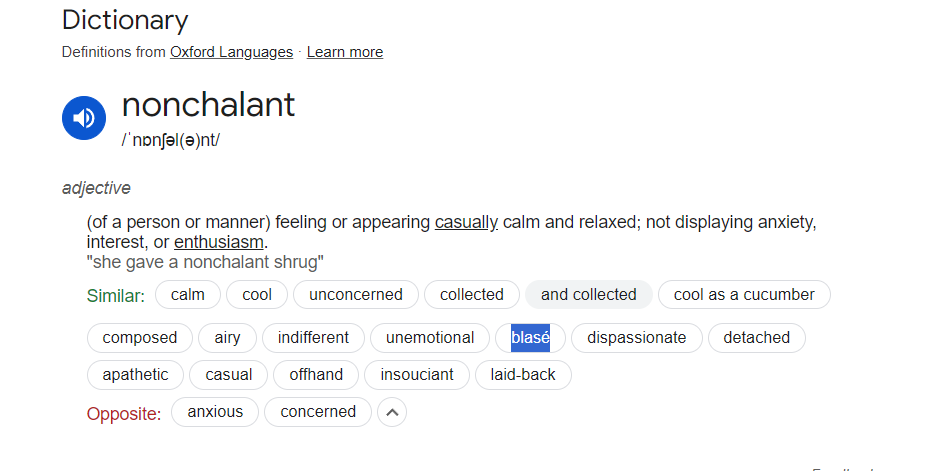
Task: Follow the underlined word casually
Action: click(467, 222)
